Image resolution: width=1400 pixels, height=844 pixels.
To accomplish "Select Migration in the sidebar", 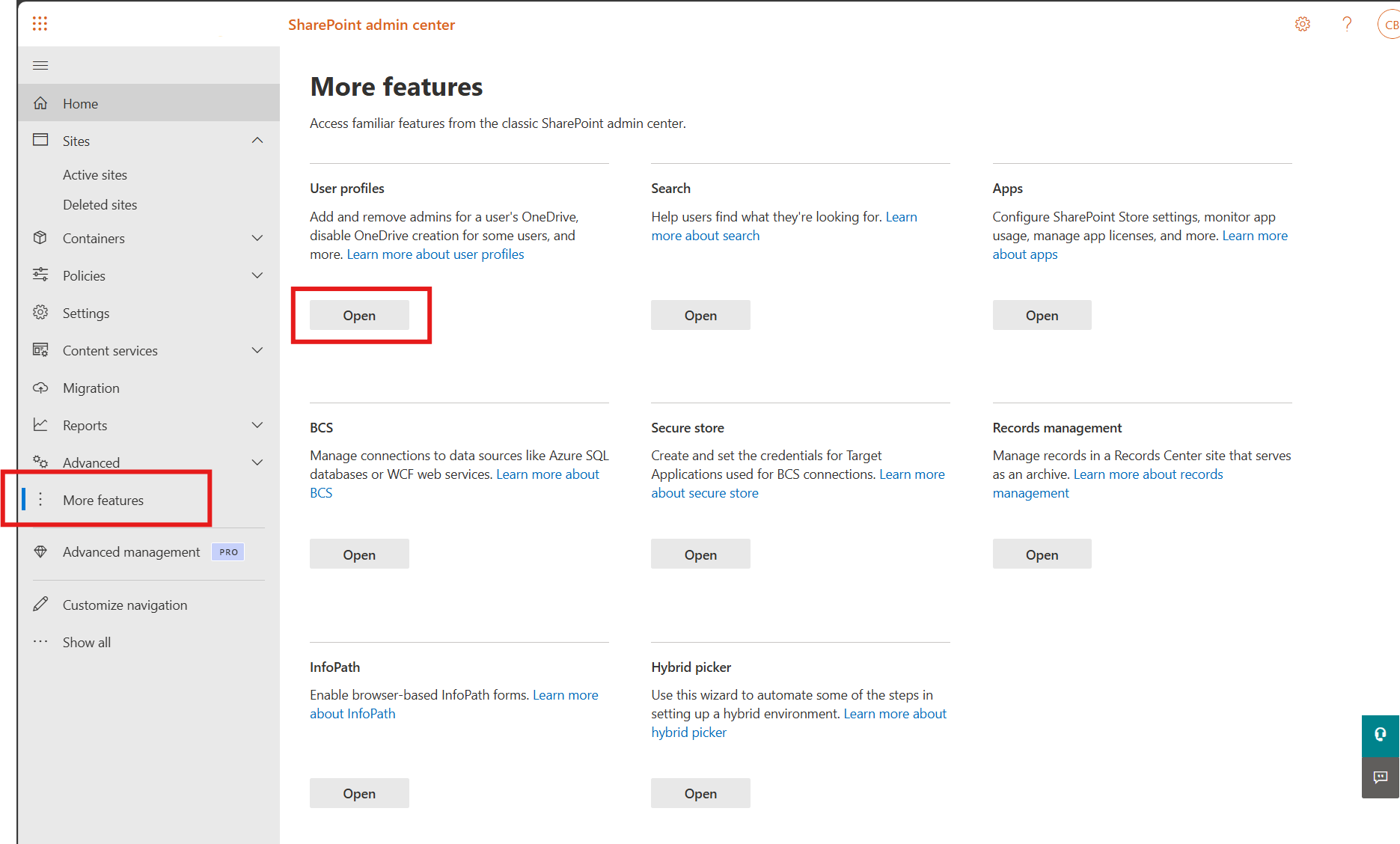I will pos(149,388).
